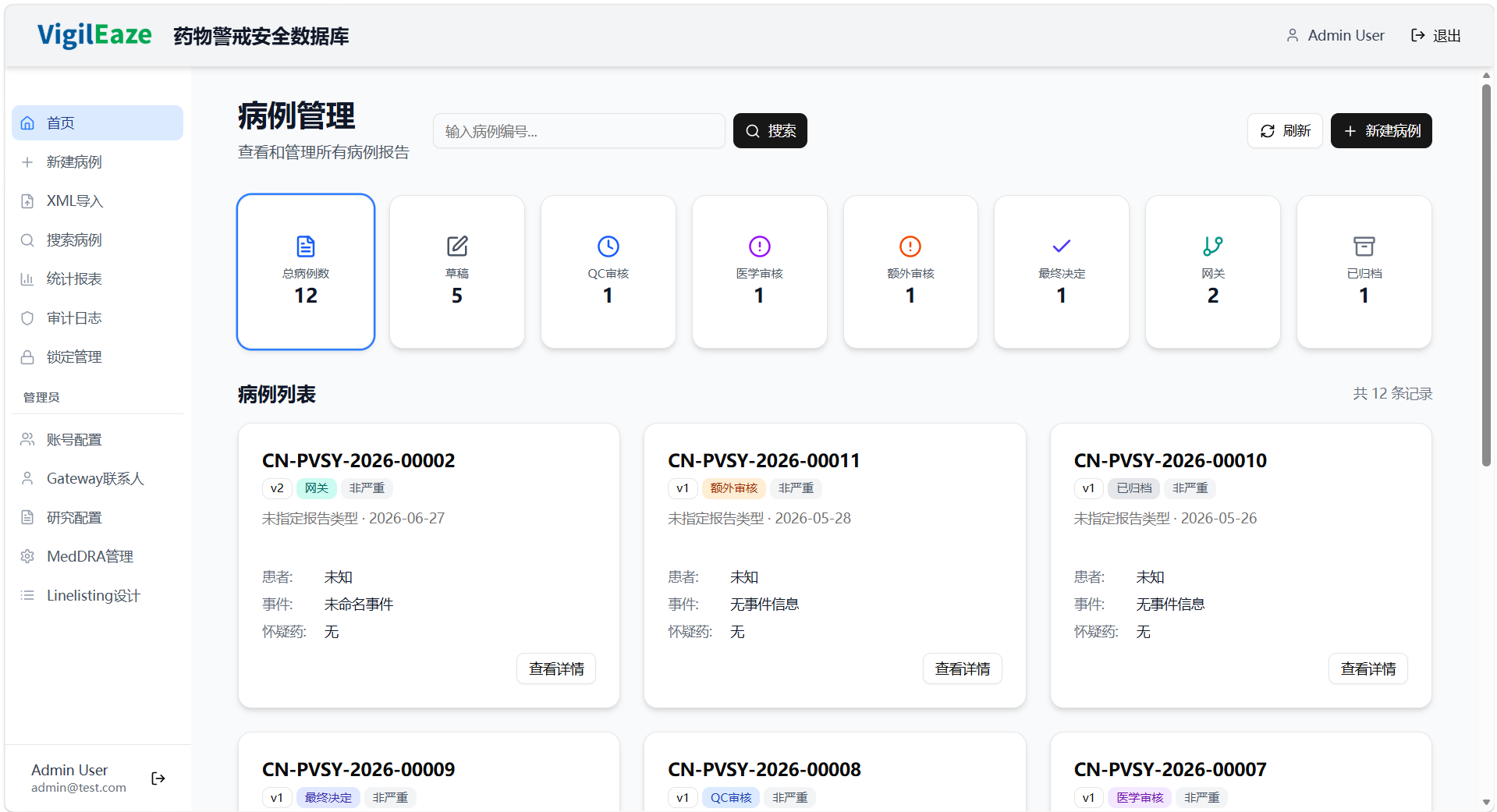
Task: Go to MedDRA管理 in admin menu
Action: pos(98,556)
